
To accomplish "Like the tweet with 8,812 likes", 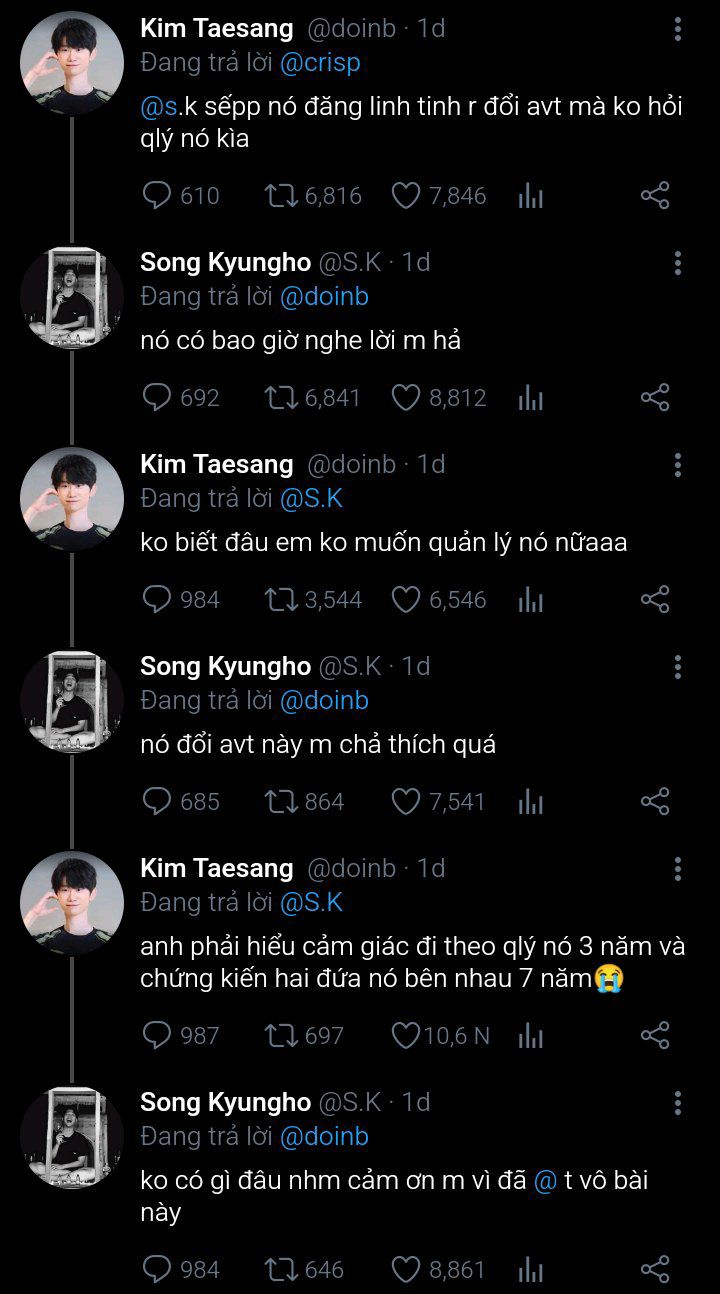I will [x=405, y=398].
